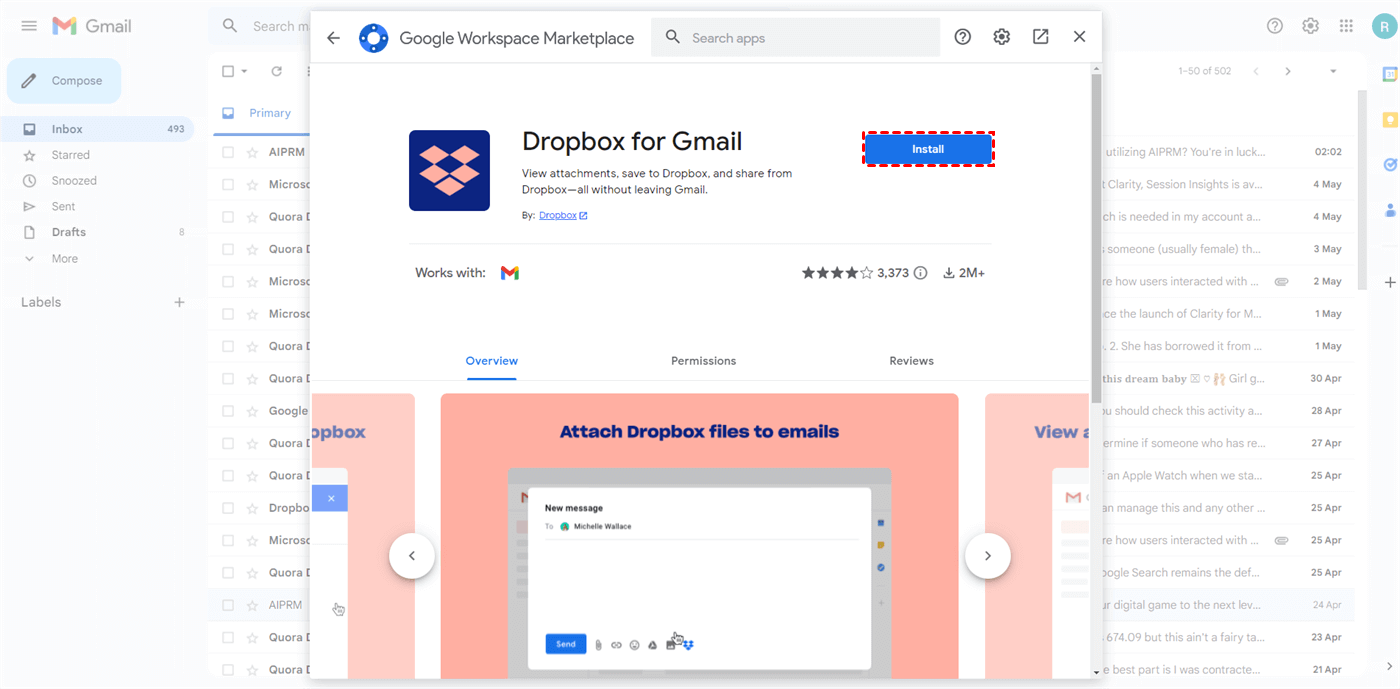Star the Google email
This screenshot has width=1400, height=689.
[x=252, y=411]
